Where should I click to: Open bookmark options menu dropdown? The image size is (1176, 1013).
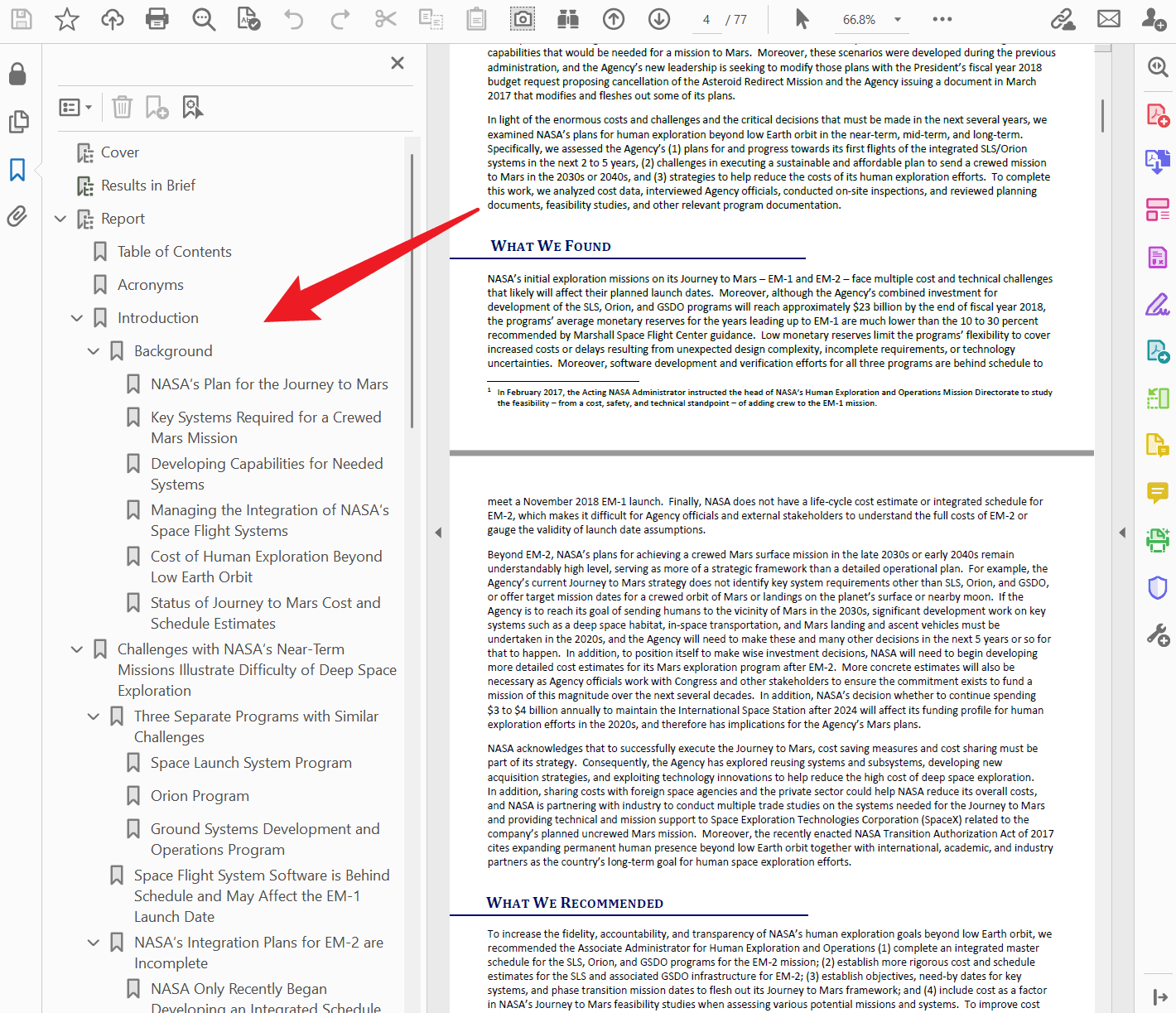[75, 107]
